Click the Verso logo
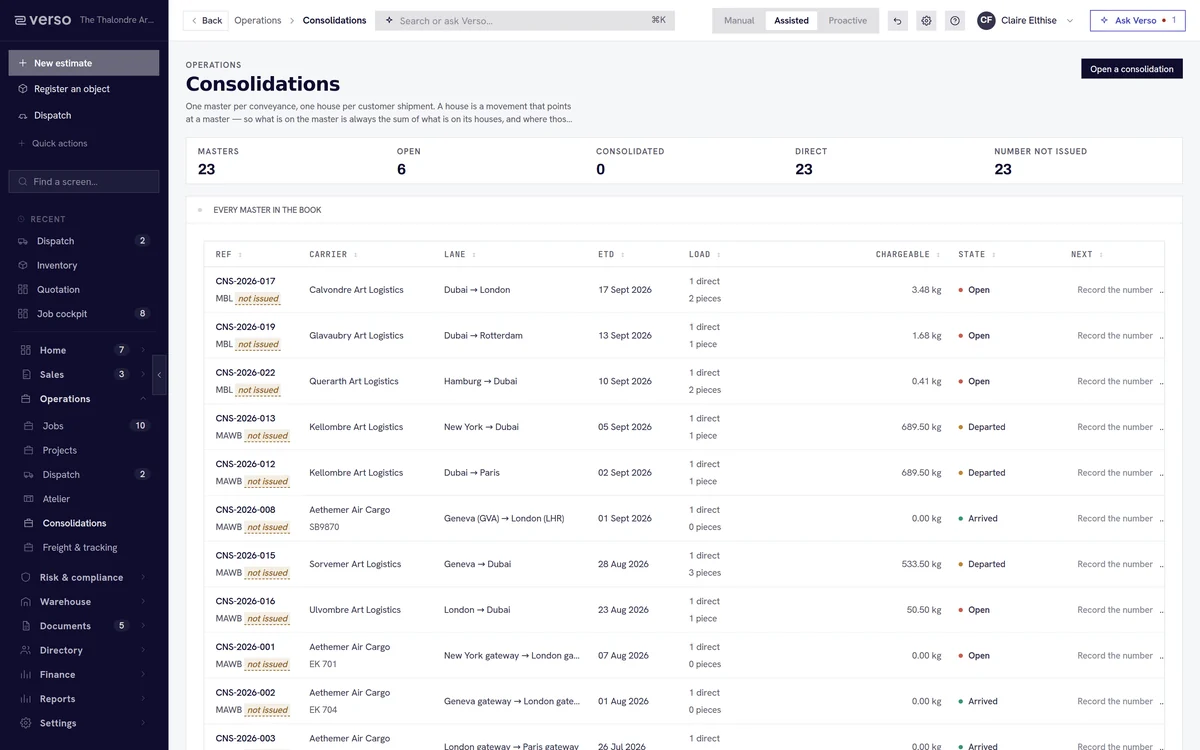The height and width of the screenshot is (750, 1200). coord(42,20)
